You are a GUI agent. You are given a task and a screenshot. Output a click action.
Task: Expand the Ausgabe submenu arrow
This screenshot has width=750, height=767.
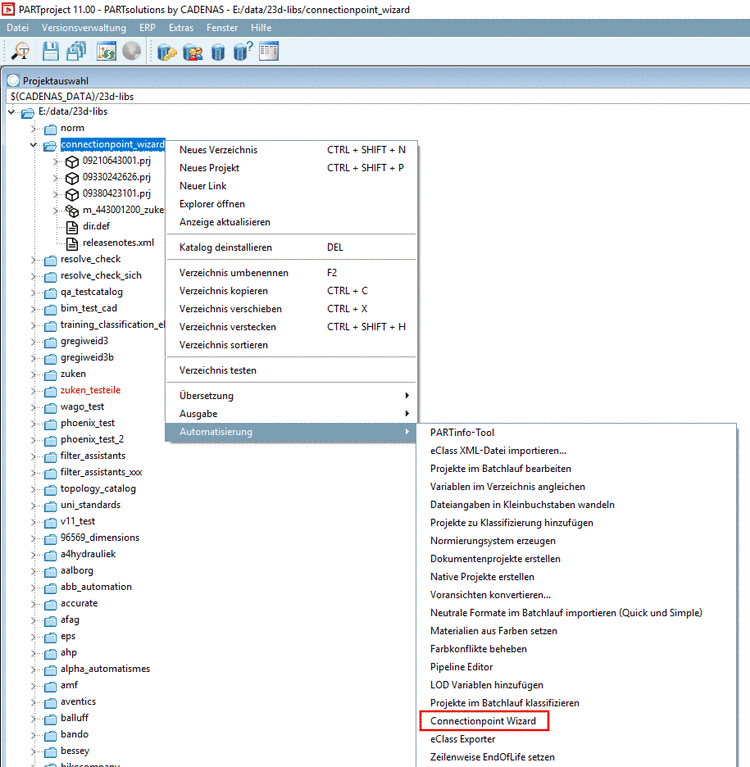(x=407, y=413)
